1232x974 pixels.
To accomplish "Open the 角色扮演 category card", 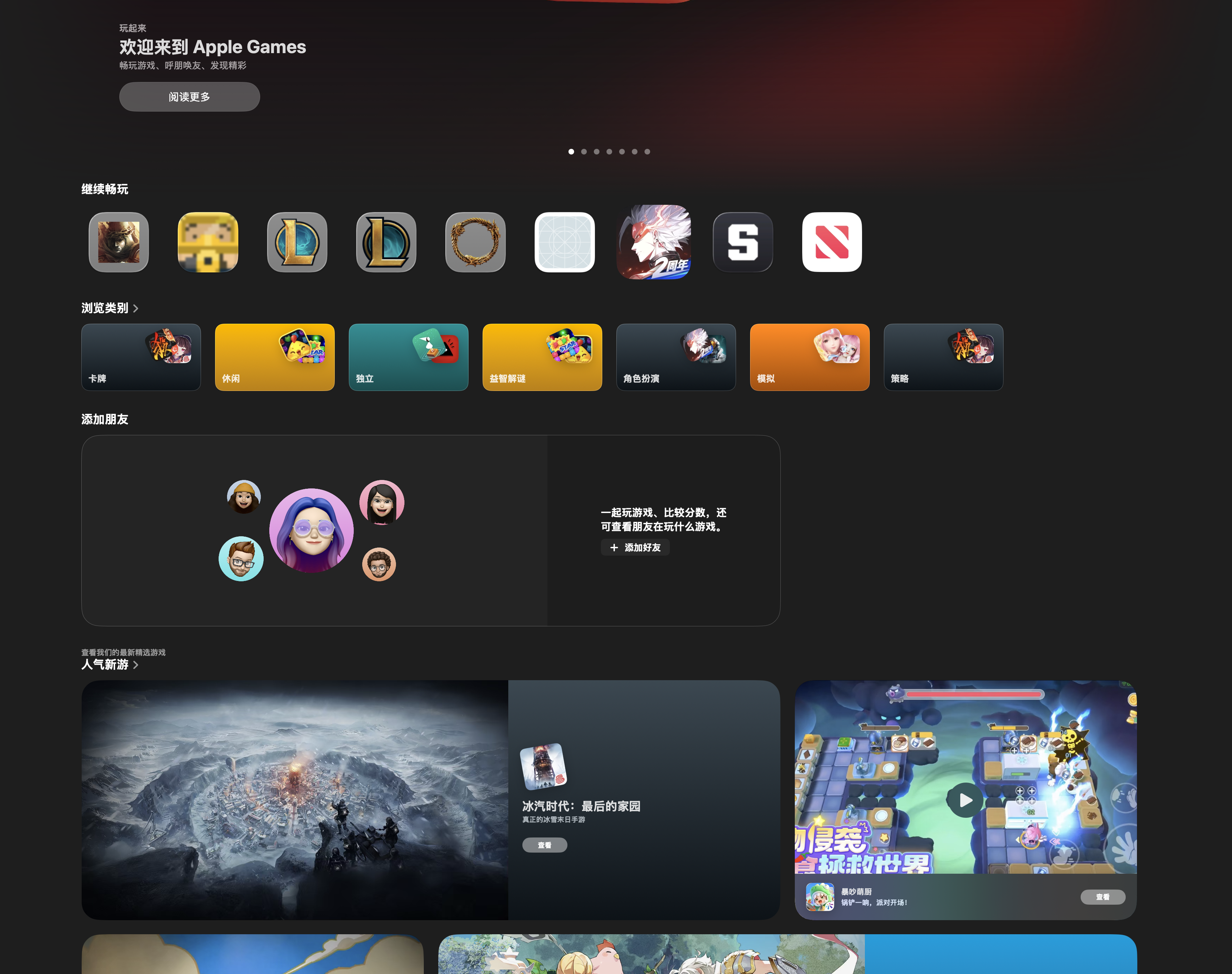I will [676, 357].
